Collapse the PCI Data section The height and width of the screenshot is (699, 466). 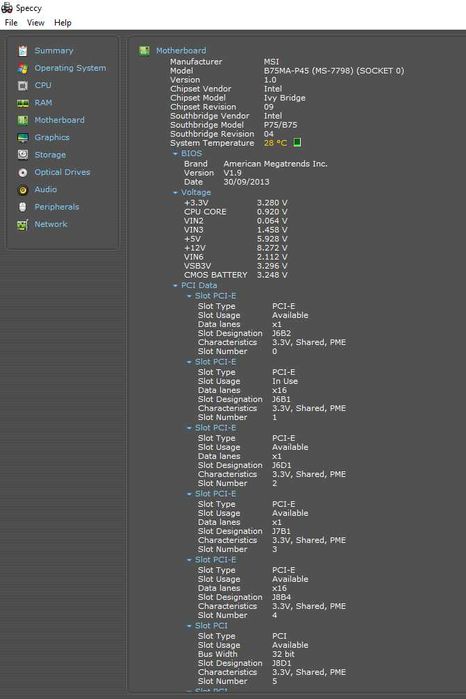pyautogui.click(x=176, y=286)
